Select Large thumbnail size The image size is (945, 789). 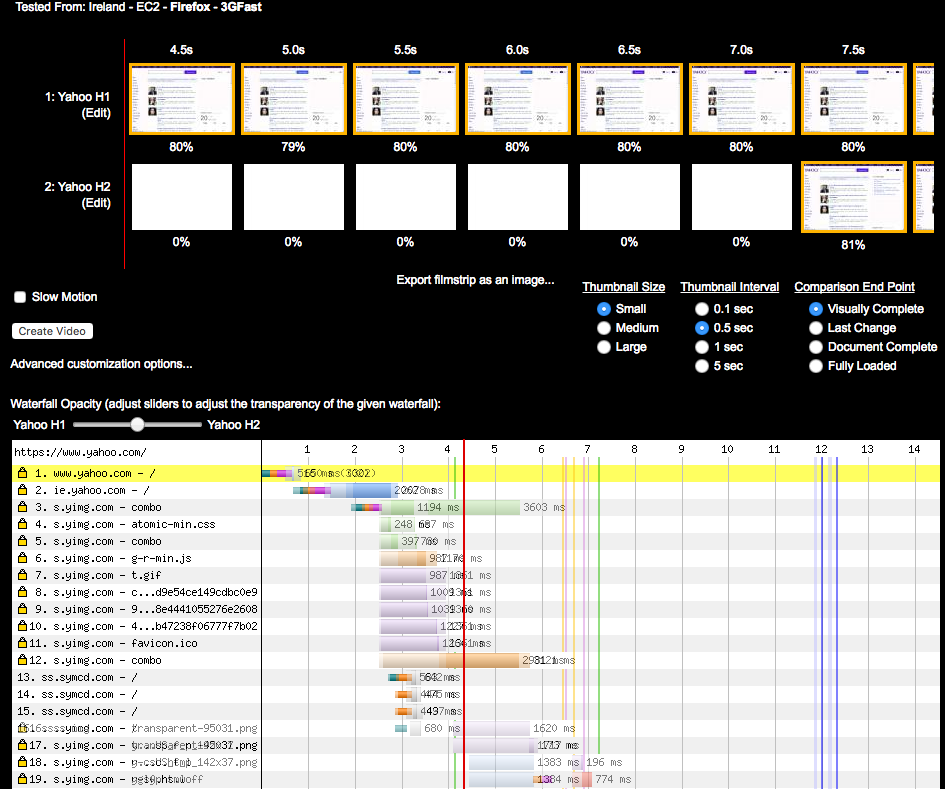(x=603, y=347)
